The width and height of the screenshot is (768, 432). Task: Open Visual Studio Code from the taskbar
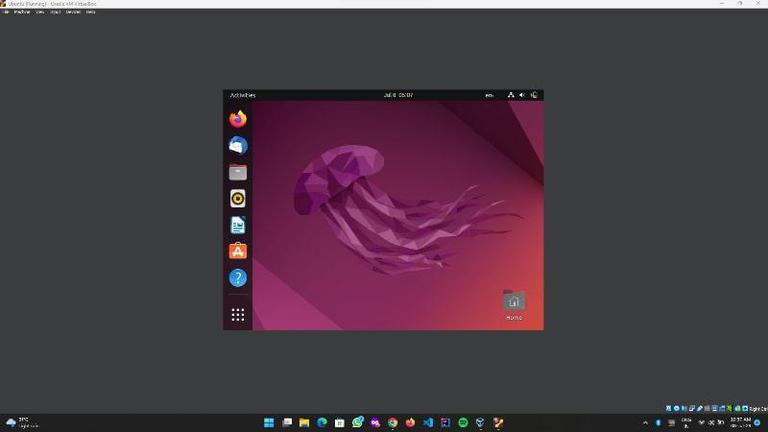pyautogui.click(x=428, y=422)
